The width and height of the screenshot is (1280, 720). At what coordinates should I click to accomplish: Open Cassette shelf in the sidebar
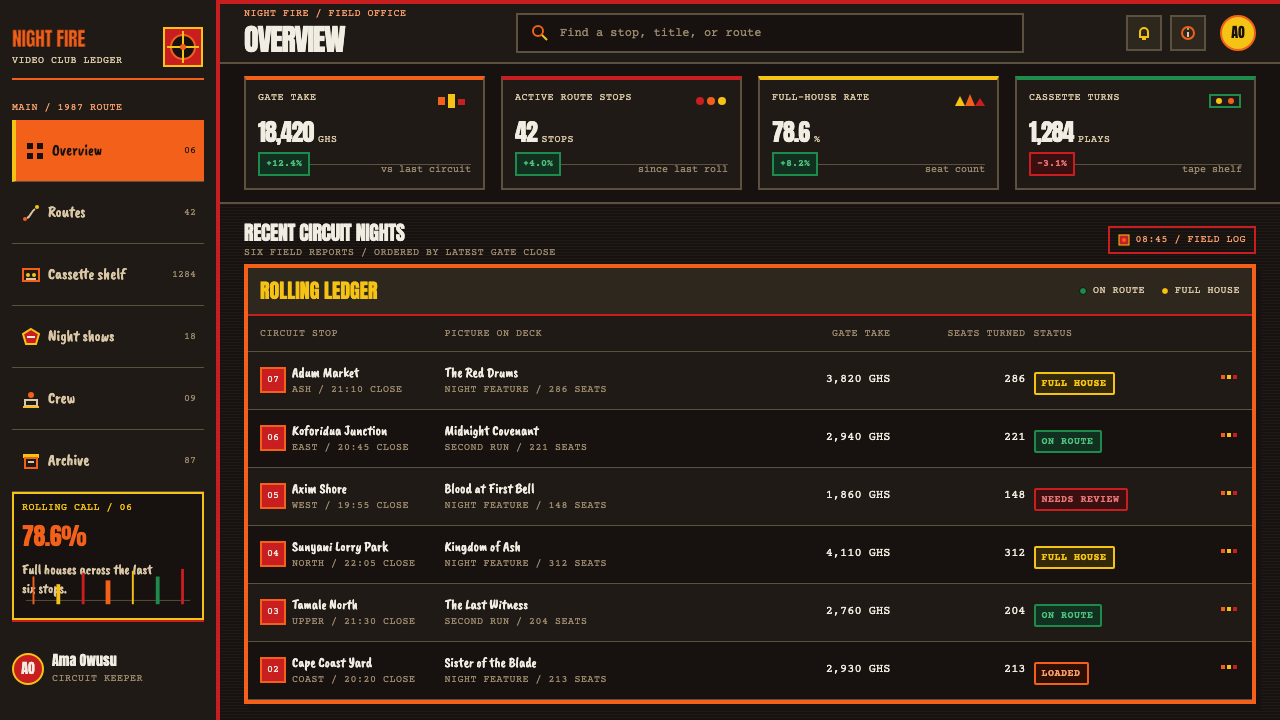pos(108,275)
